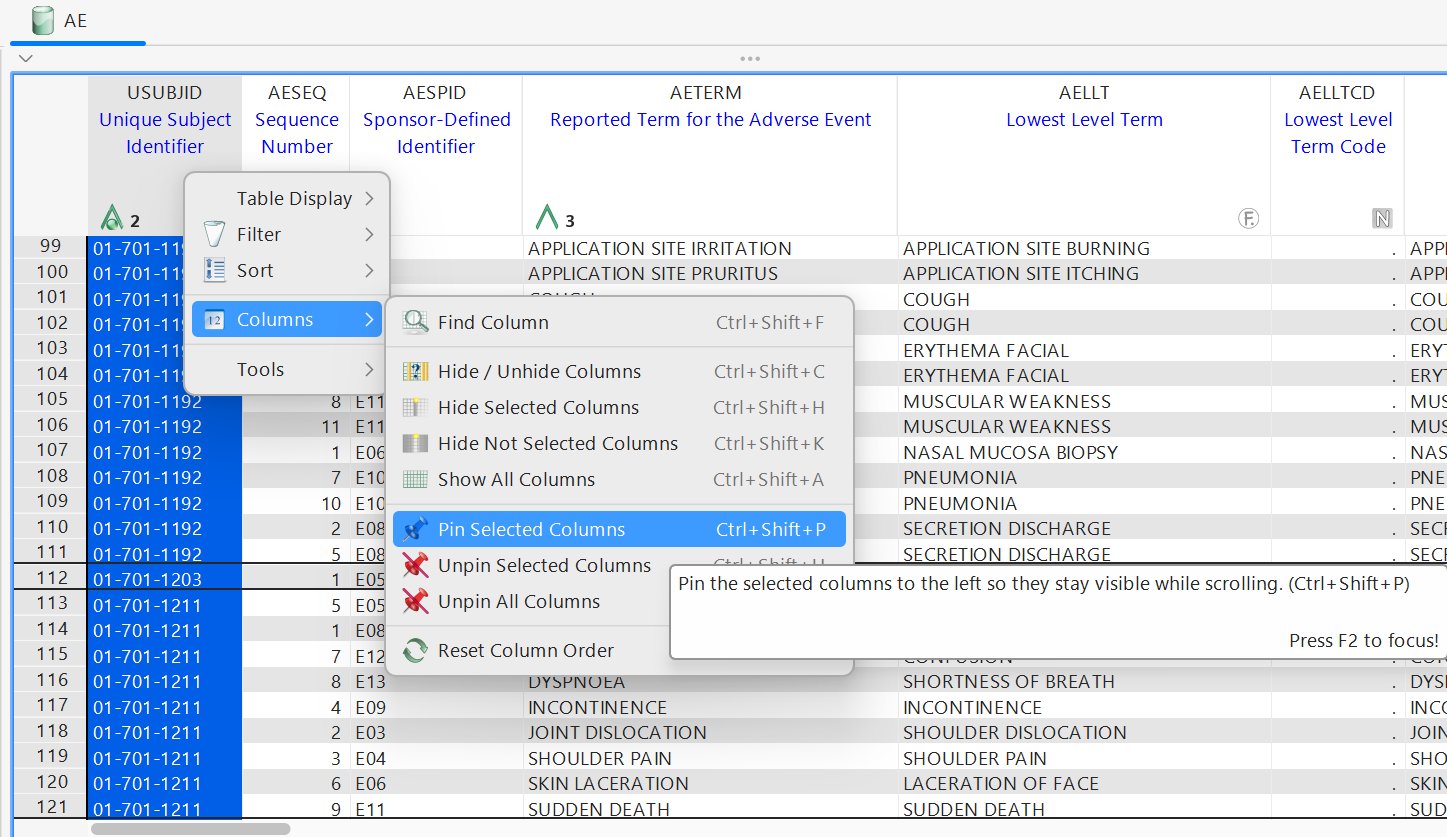
Task: Click the Reset Column Order refresh icon
Action: (x=415, y=651)
